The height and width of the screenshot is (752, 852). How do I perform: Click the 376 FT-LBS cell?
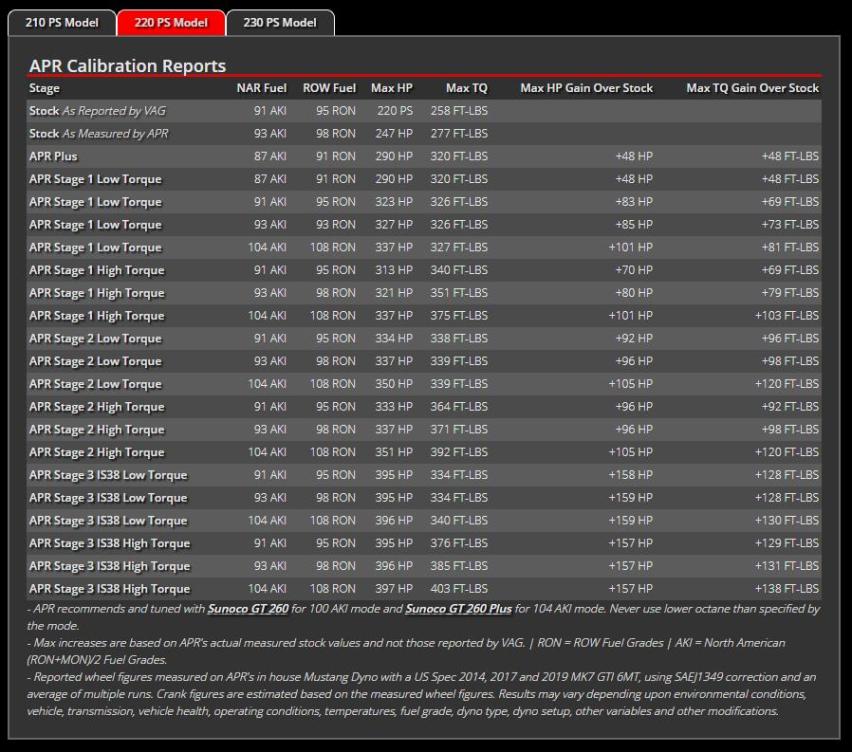(x=459, y=543)
